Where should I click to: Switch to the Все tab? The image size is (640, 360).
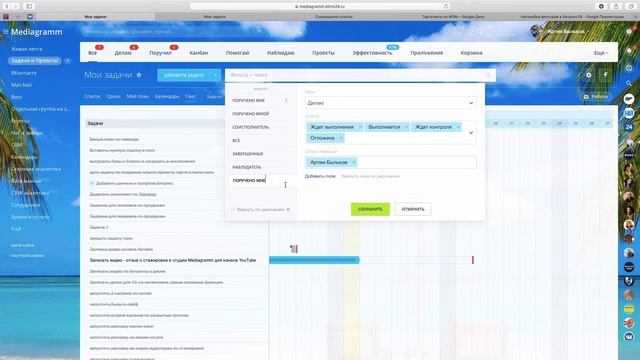click(93, 53)
